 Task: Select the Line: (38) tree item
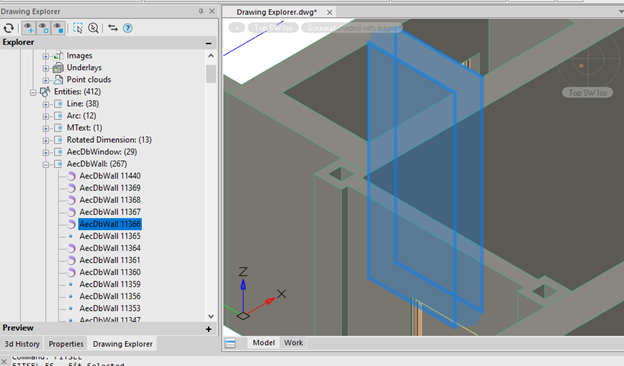tap(83, 104)
